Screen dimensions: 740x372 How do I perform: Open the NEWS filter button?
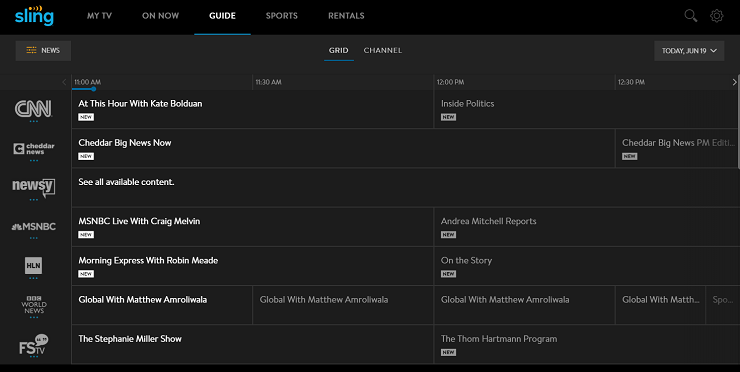[43, 51]
